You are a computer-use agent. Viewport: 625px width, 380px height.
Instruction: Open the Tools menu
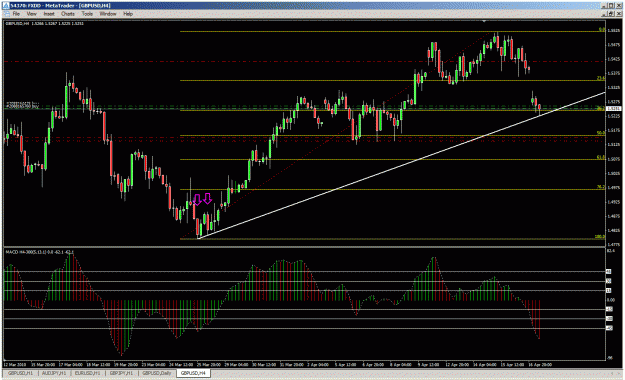click(x=87, y=14)
